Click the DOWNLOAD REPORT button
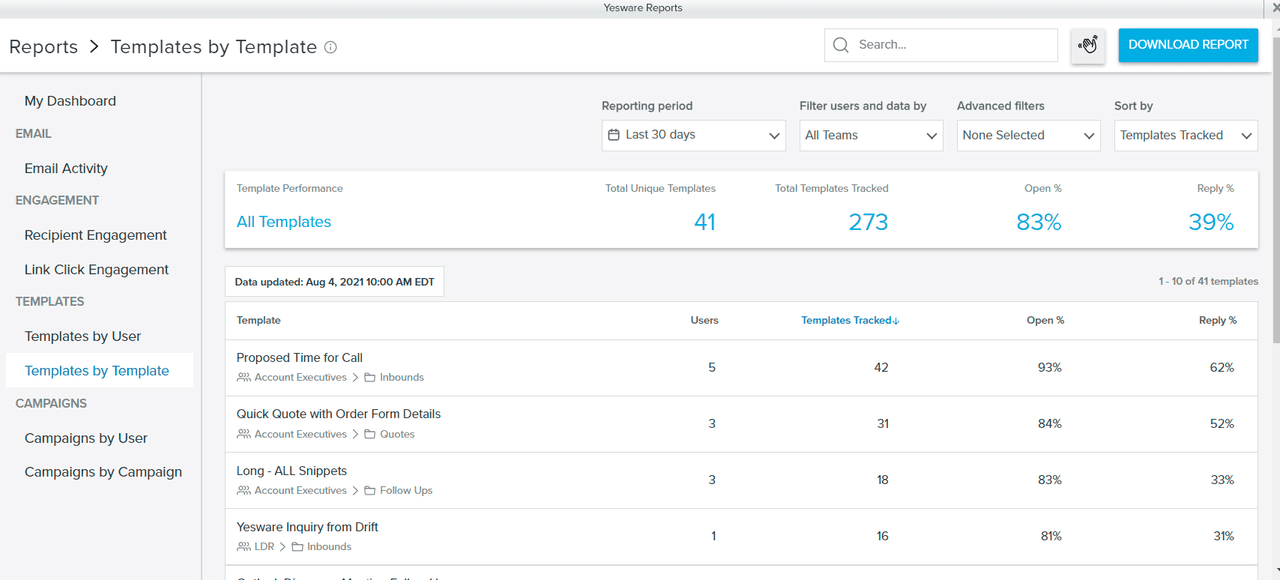Image resolution: width=1280 pixels, height=580 pixels. [x=1188, y=45]
